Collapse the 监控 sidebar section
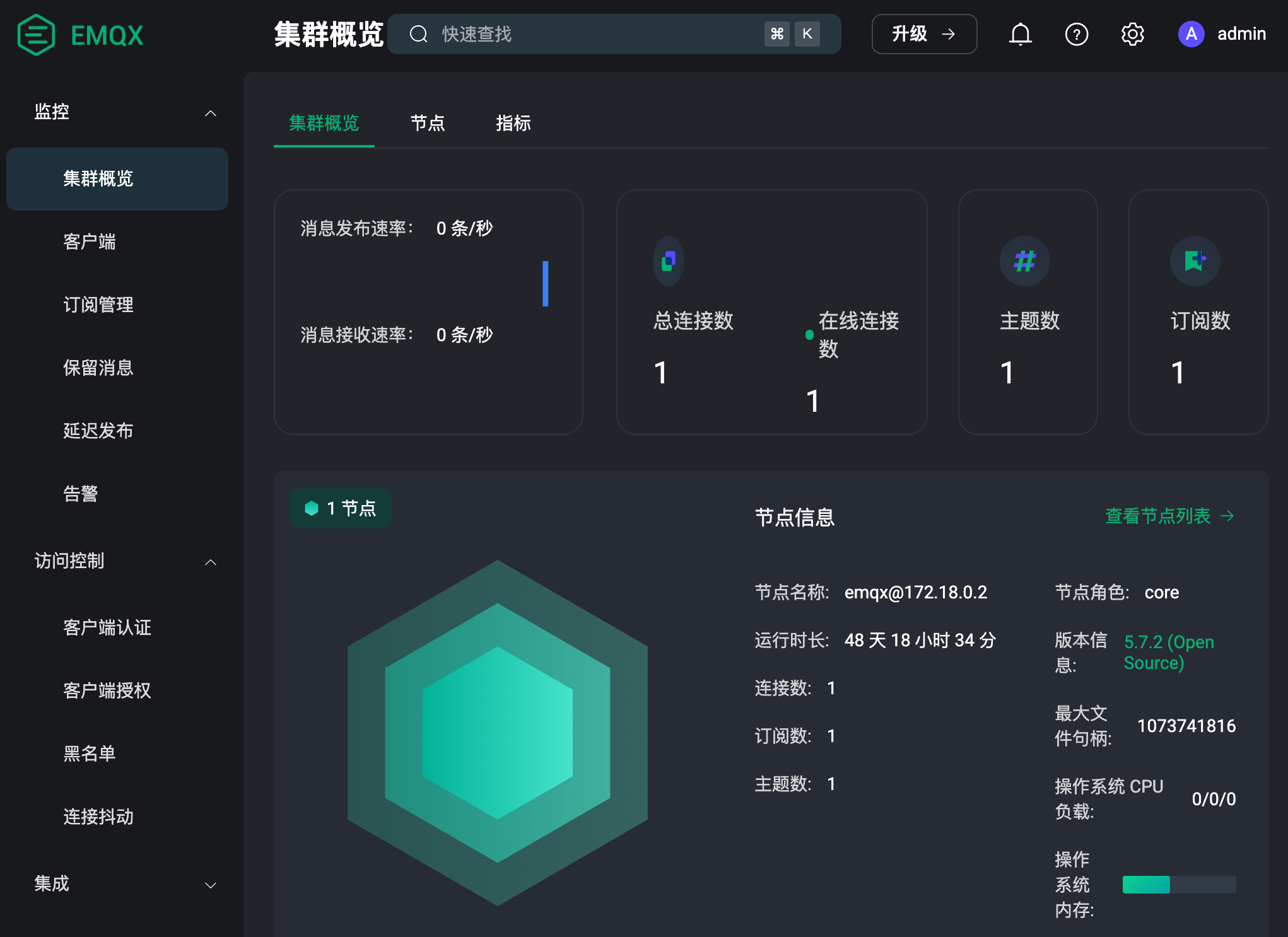 tap(211, 113)
